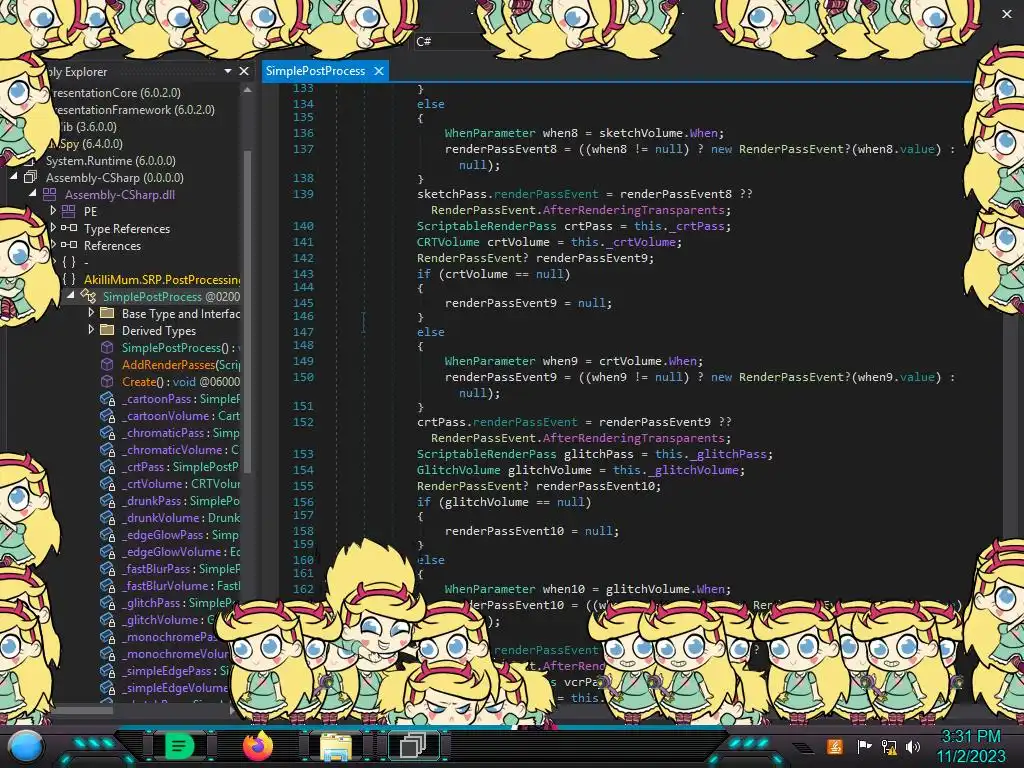Click the _crtPass private field icon
Screen dimensions: 1024x768
point(108,467)
